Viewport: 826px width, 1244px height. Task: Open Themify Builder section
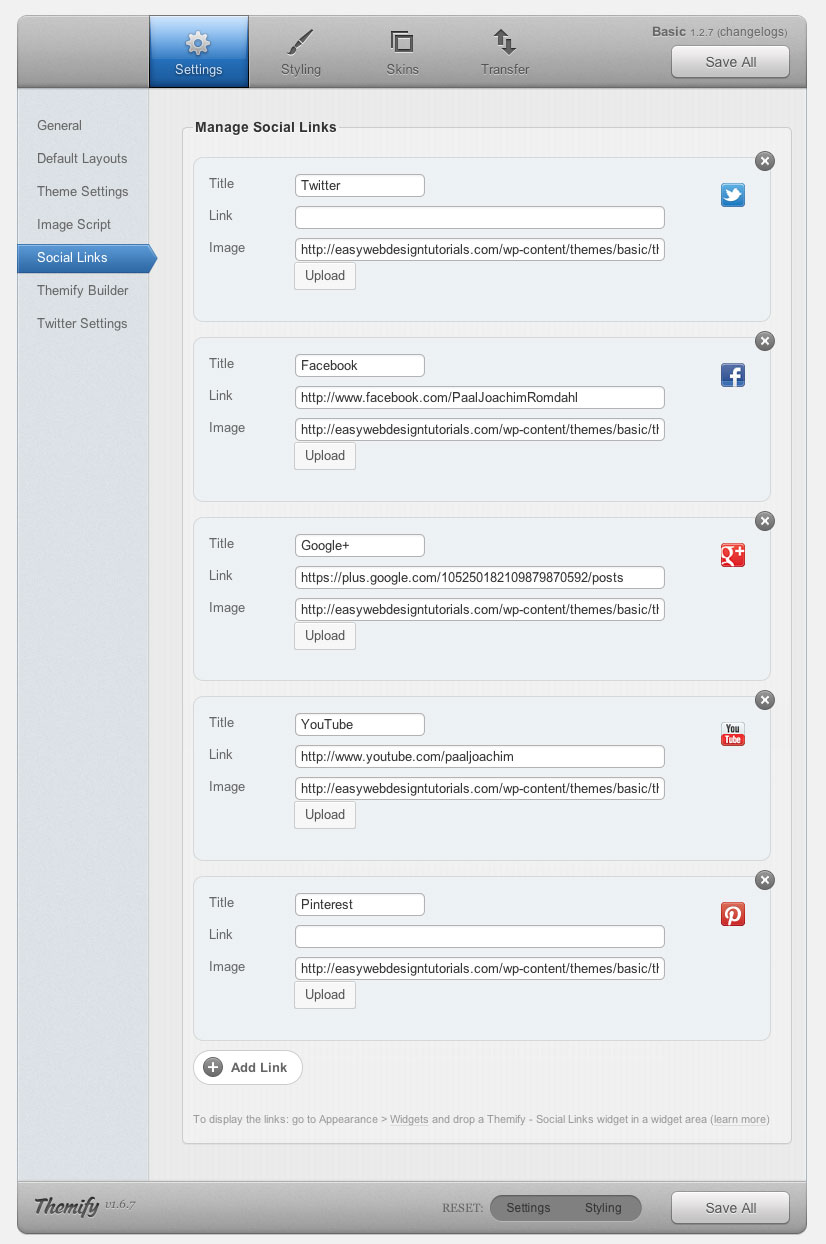(83, 290)
